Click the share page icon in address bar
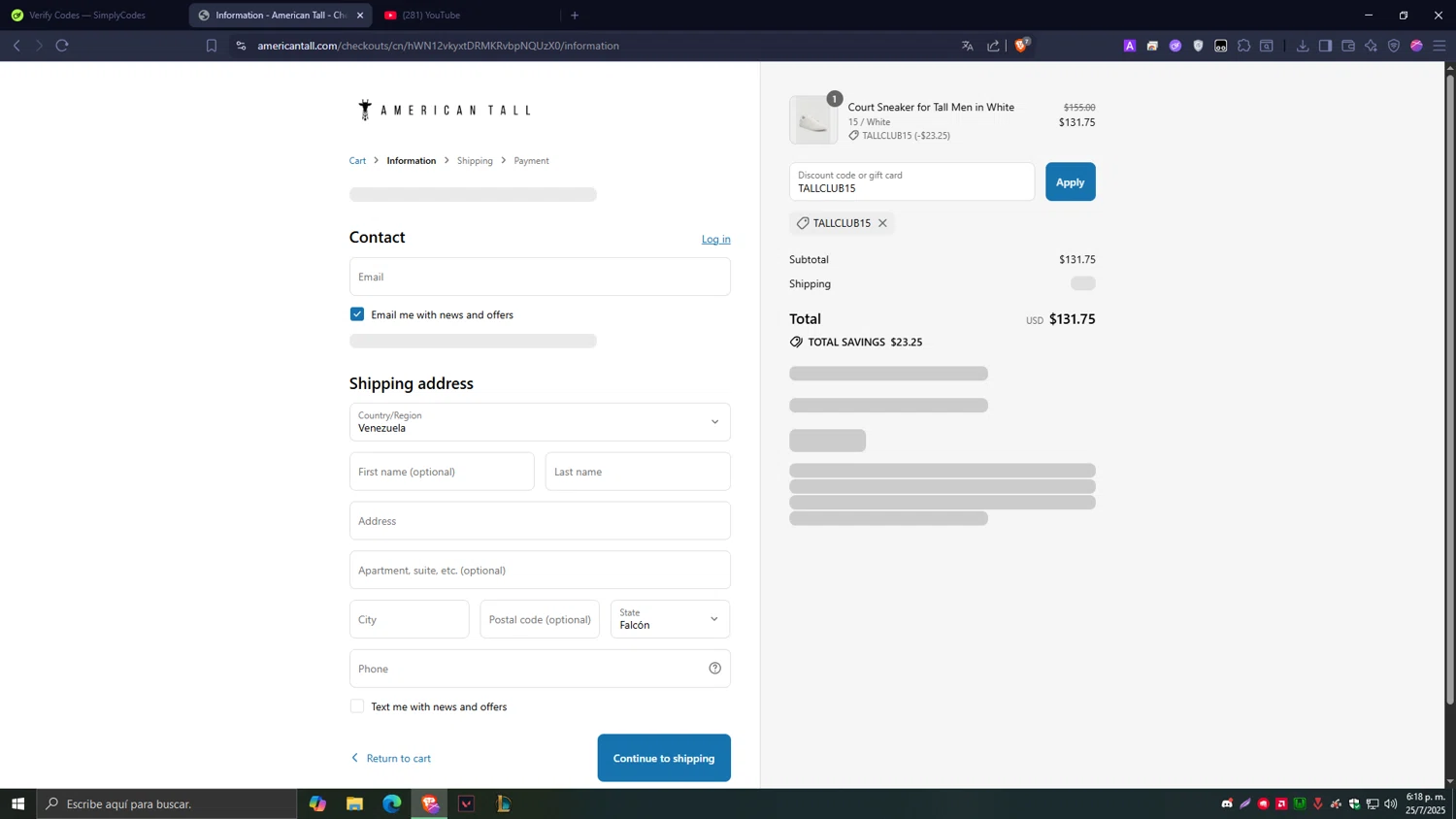 click(993, 46)
